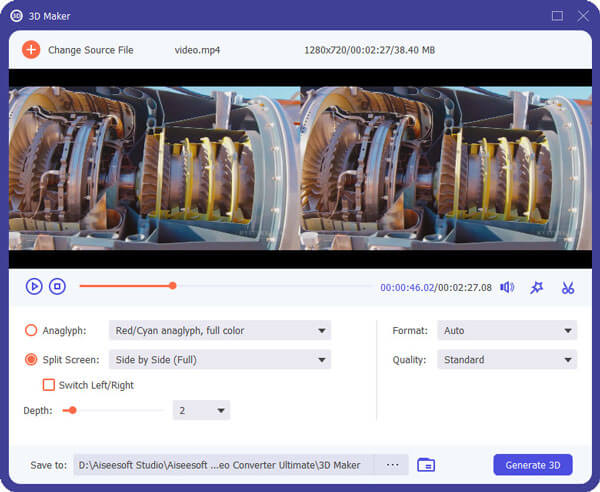Open the output folder icon
The width and height of the screenshot is (600, 492).
pyautogui.click(x=426, y=465)
